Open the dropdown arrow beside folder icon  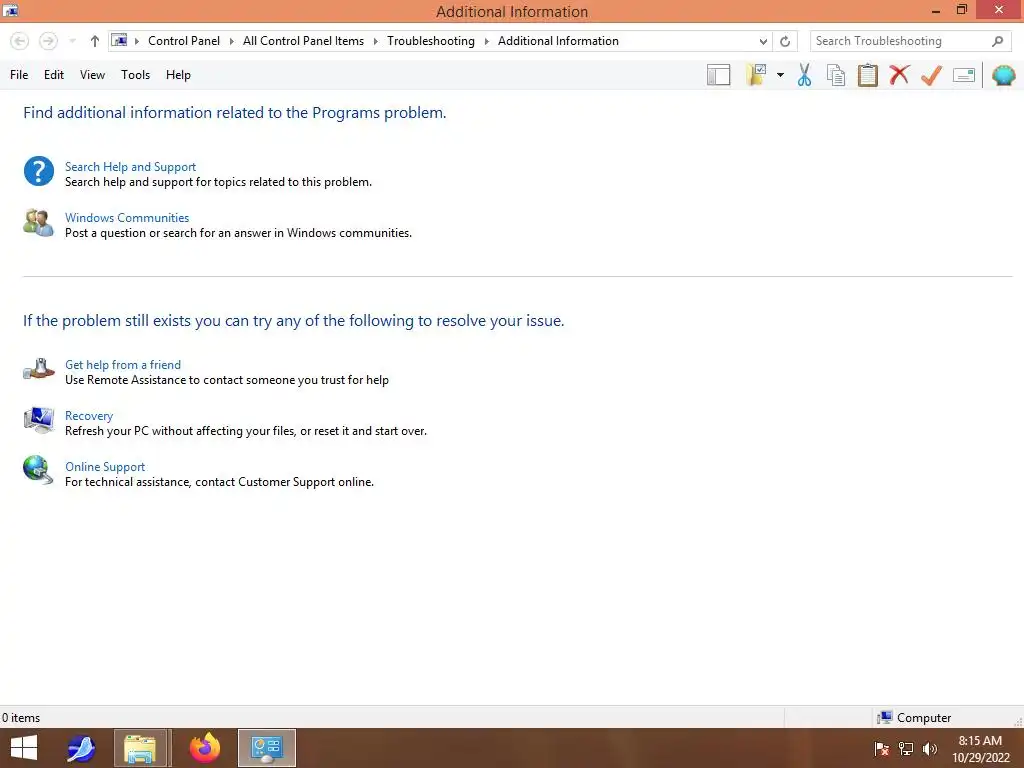[x=780, y=75]
